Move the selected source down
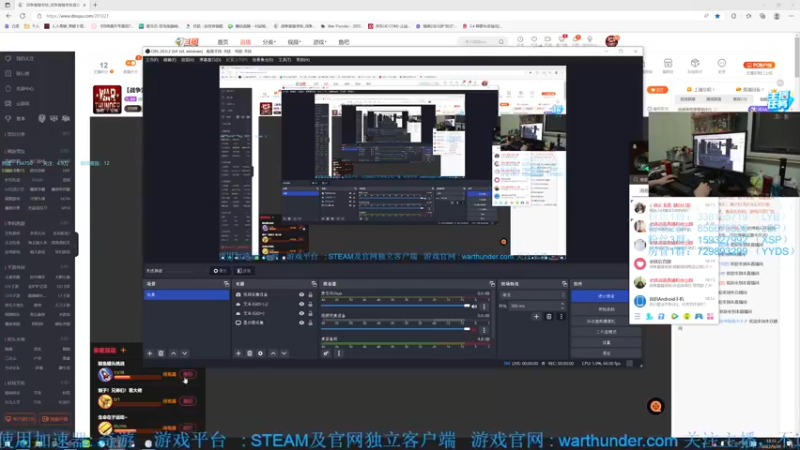The height and width of the screenshot is (450, 800). [x=284, y=353]
